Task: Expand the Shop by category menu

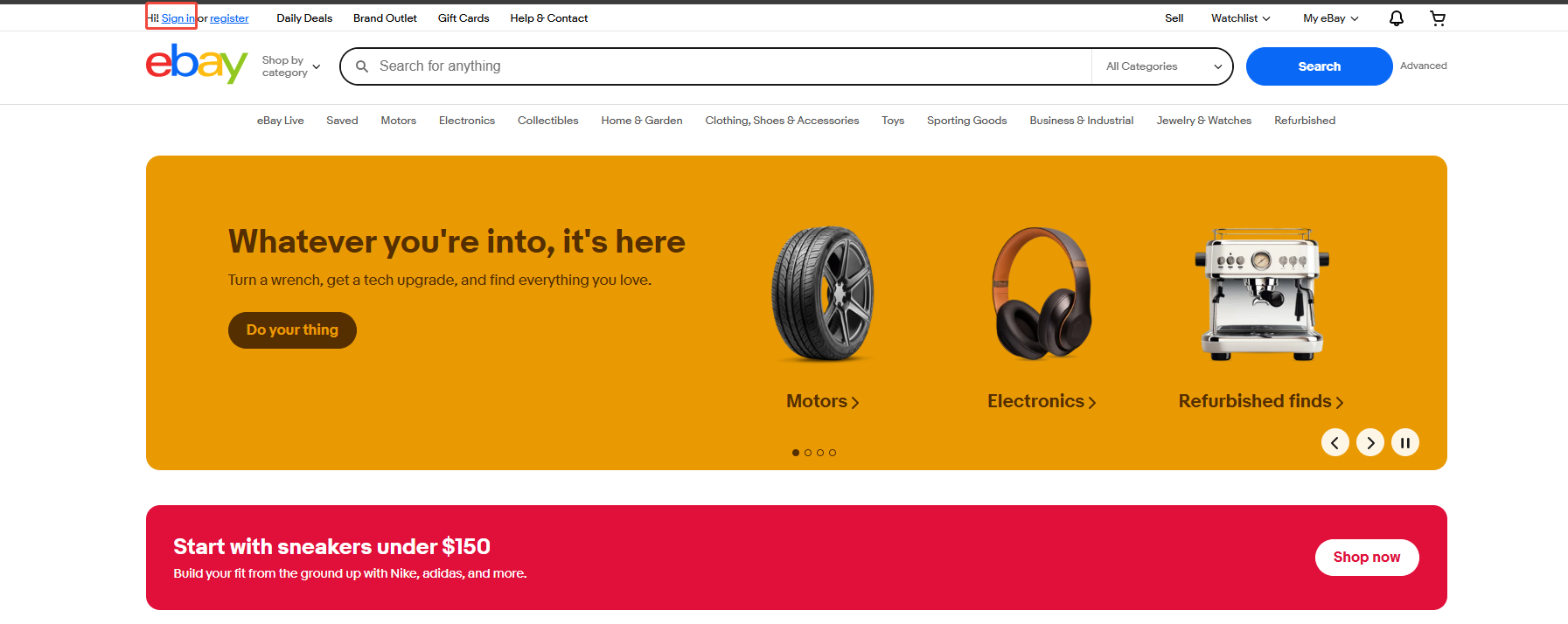Action: tap(291, 66)
